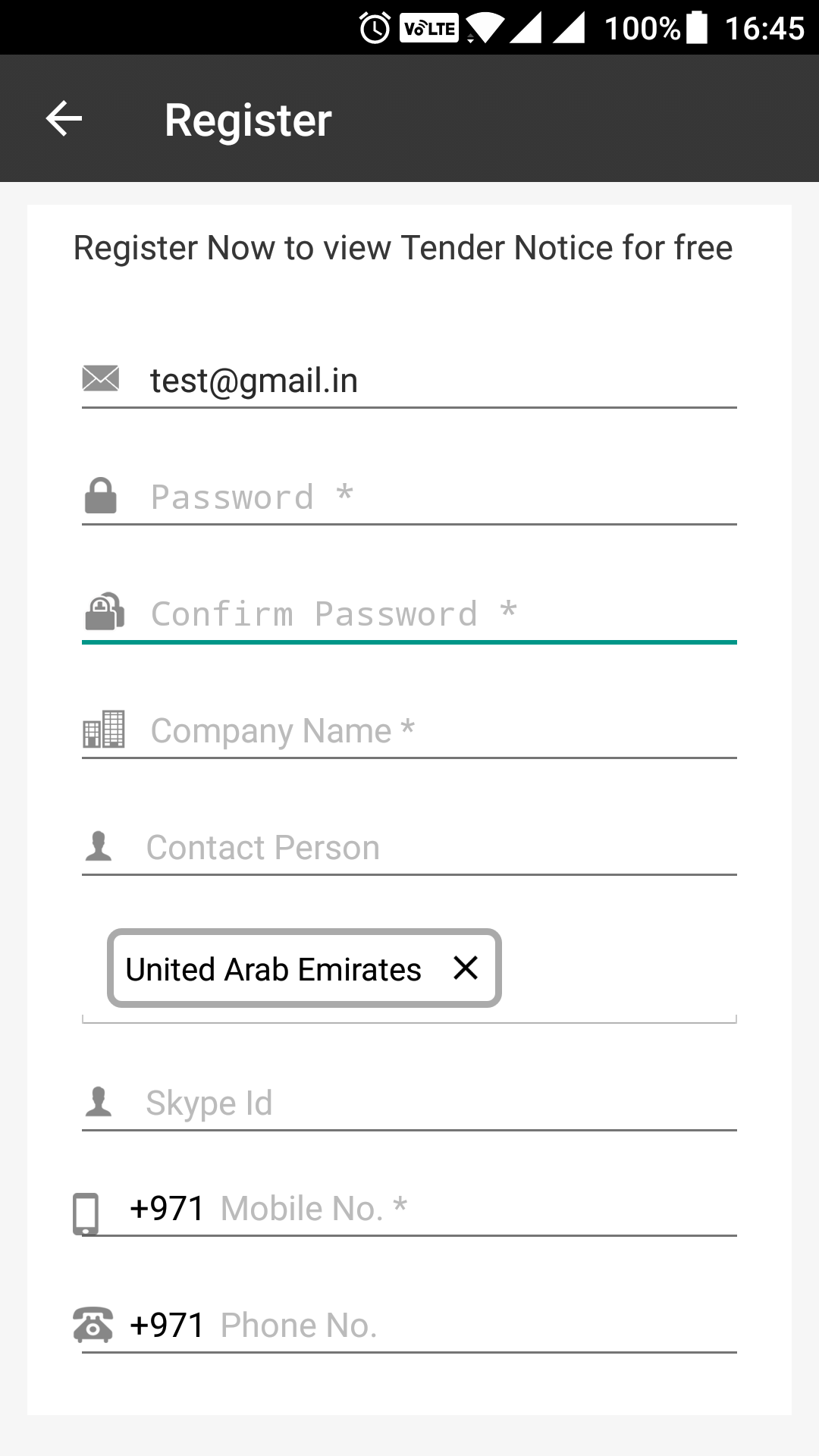Tap the password lock icon

coord(100,496)
